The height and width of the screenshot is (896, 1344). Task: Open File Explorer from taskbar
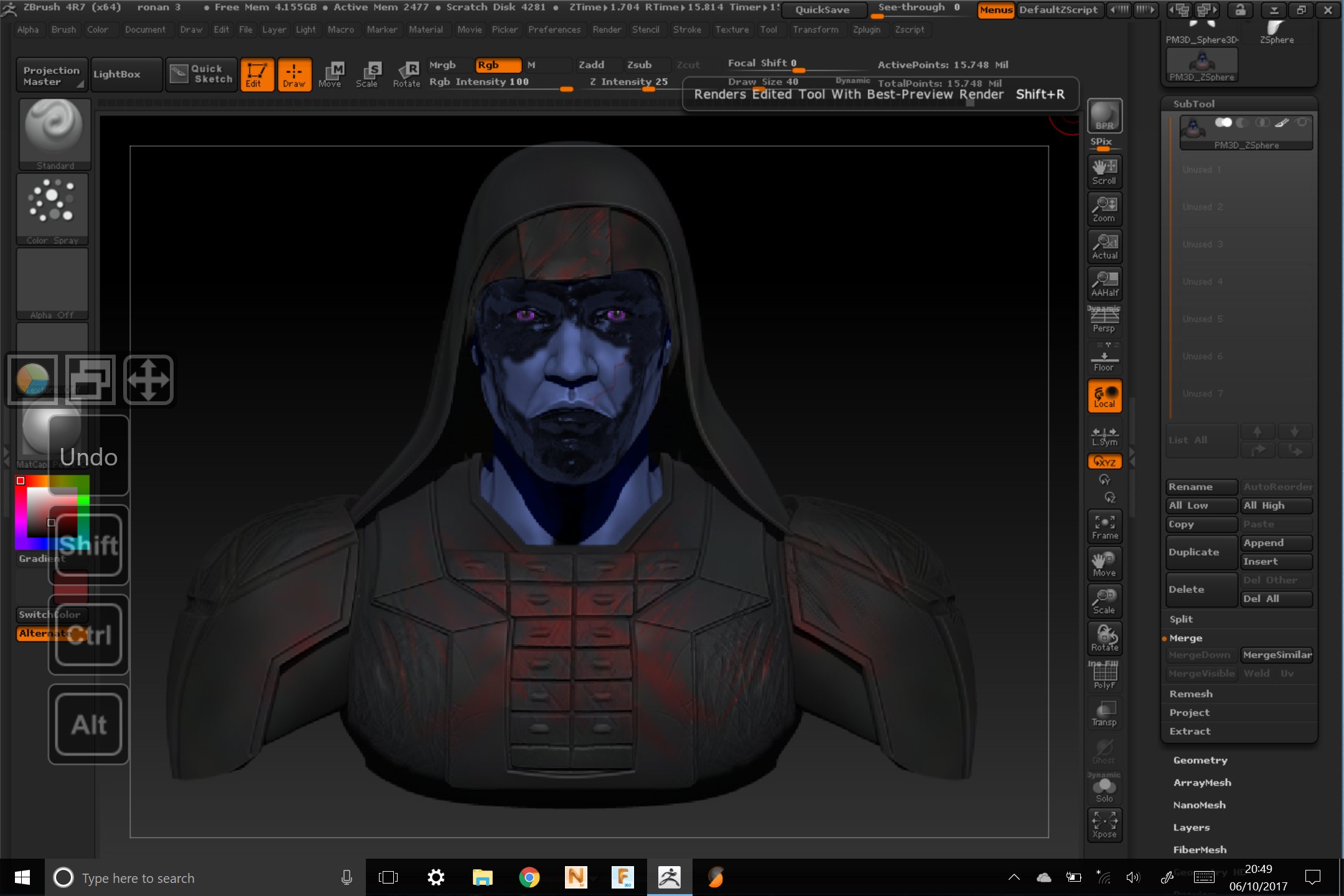click(x=483, y=877)
